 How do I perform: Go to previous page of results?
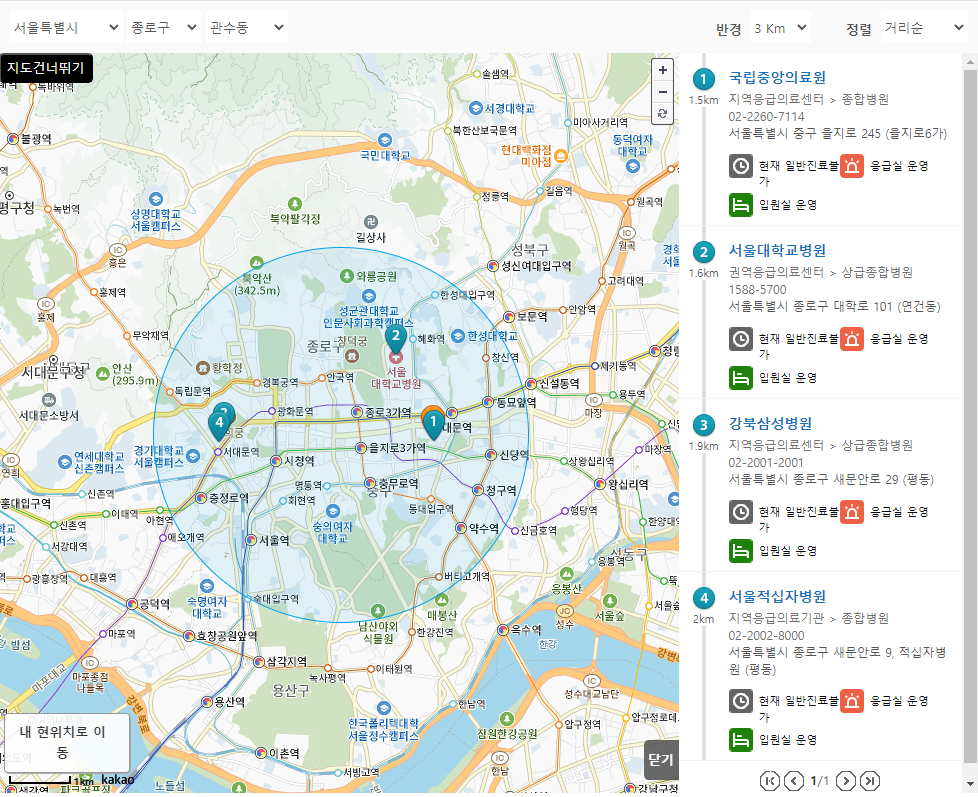point(793,780)
